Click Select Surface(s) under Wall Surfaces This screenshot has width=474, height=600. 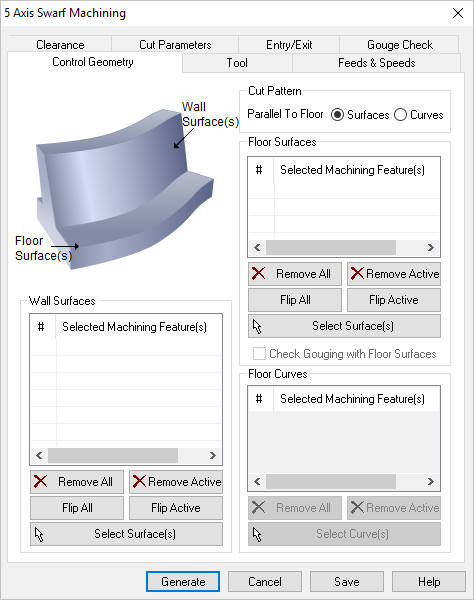(x=126, y=534)
